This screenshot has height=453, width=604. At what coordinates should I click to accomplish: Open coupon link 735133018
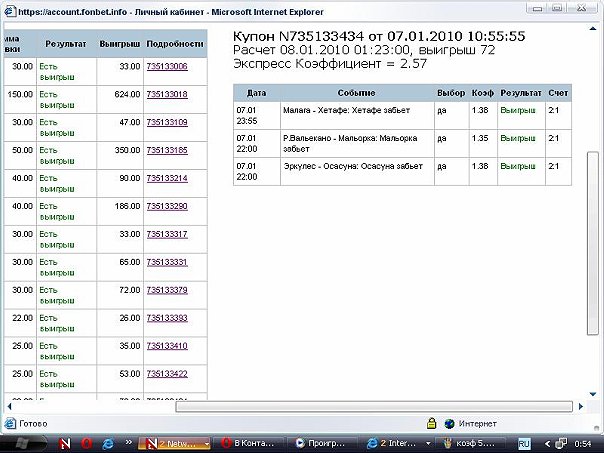click(167, 95)
